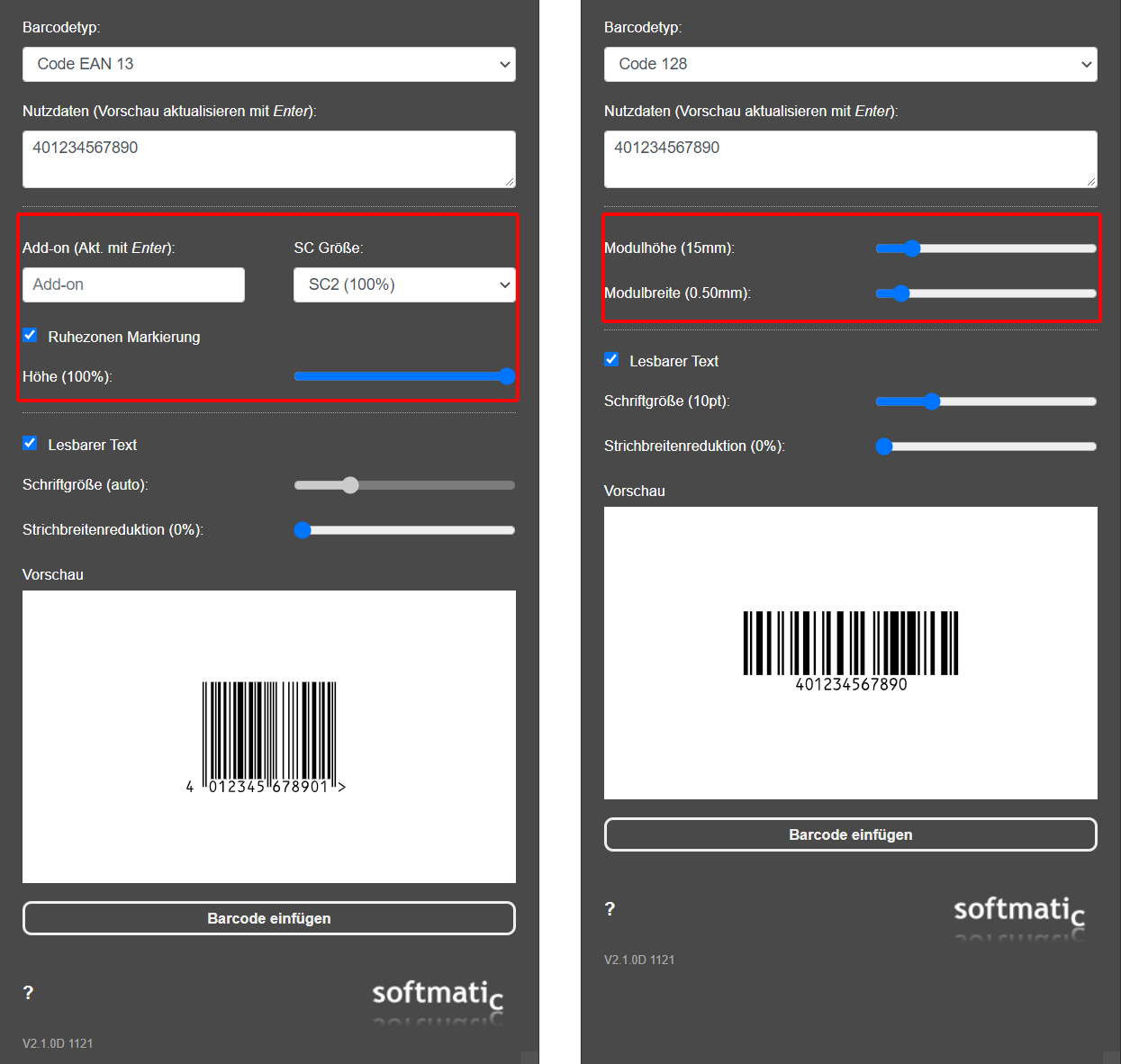Click the Schriftgröße (auto) slider handle
1121x1064 pixels.
pyautogui.click(x=350, y=485)
